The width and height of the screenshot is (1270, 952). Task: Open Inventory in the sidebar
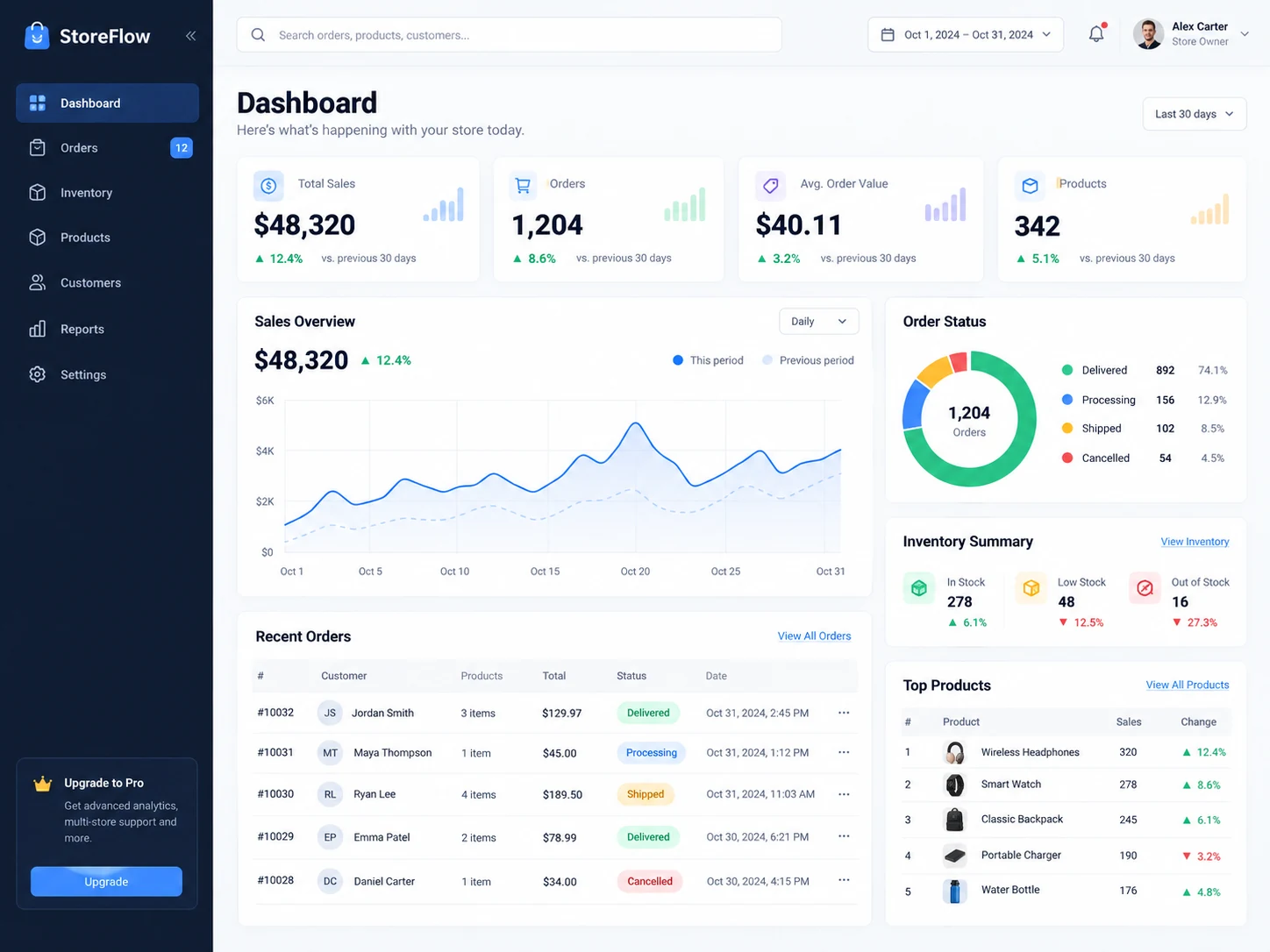pos(107,193)
